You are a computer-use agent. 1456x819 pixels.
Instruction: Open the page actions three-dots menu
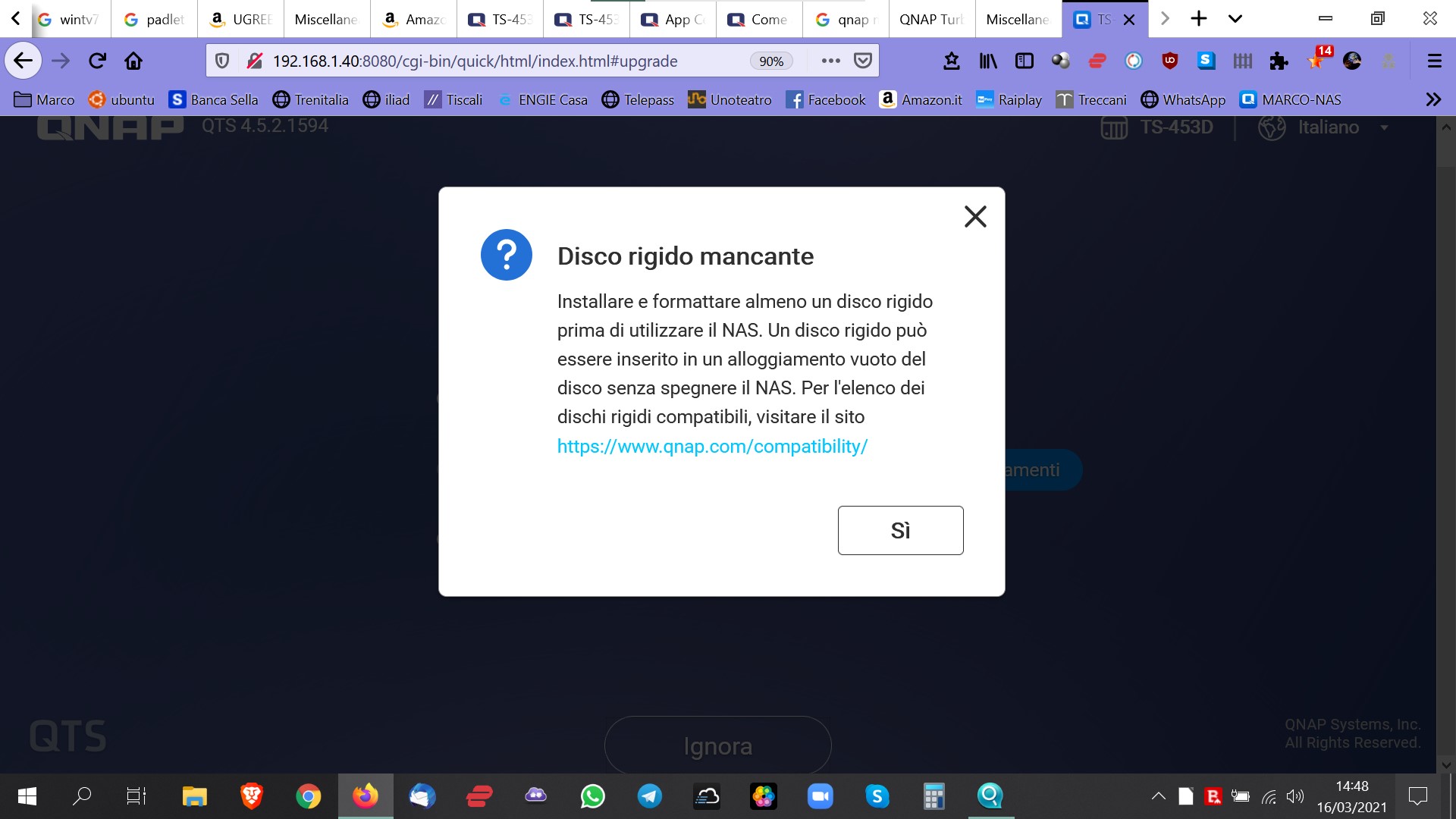[x=830, y=61]
